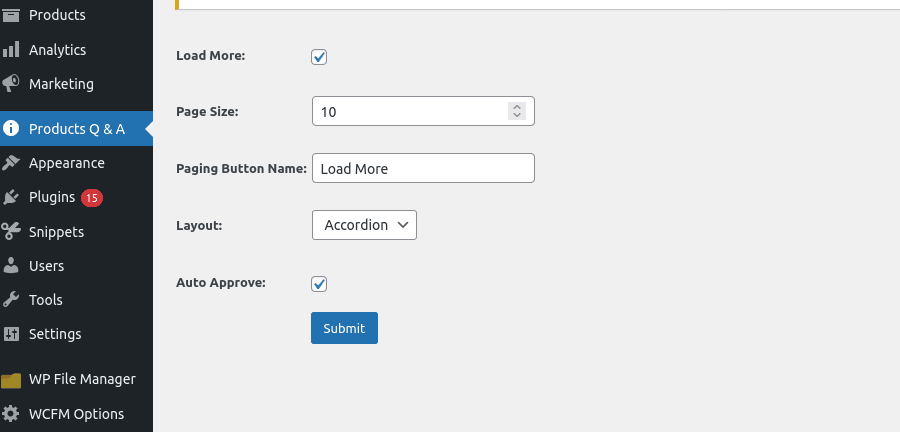
Task: Click the Products archive icon in sidebar
Action: point(11,15)
